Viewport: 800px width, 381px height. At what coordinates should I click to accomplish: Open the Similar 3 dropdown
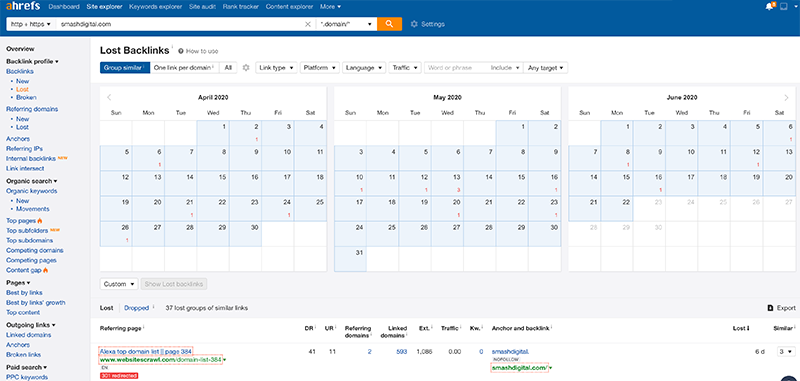click(x=786, y=351)
